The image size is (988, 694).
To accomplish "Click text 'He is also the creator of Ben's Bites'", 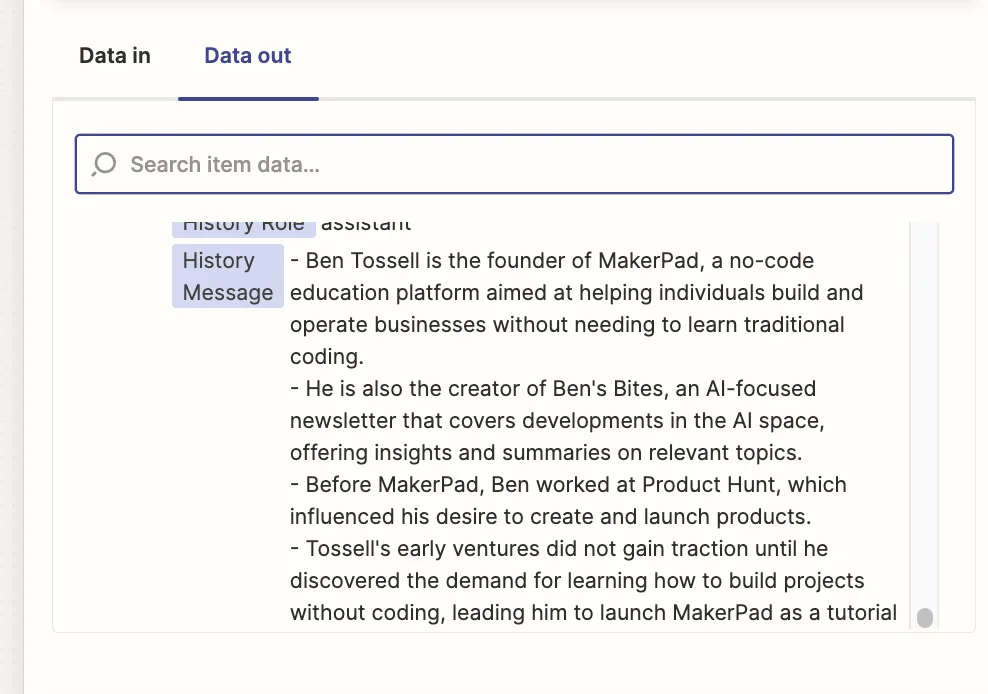I will pyautogui.click(x=484, y=388).
